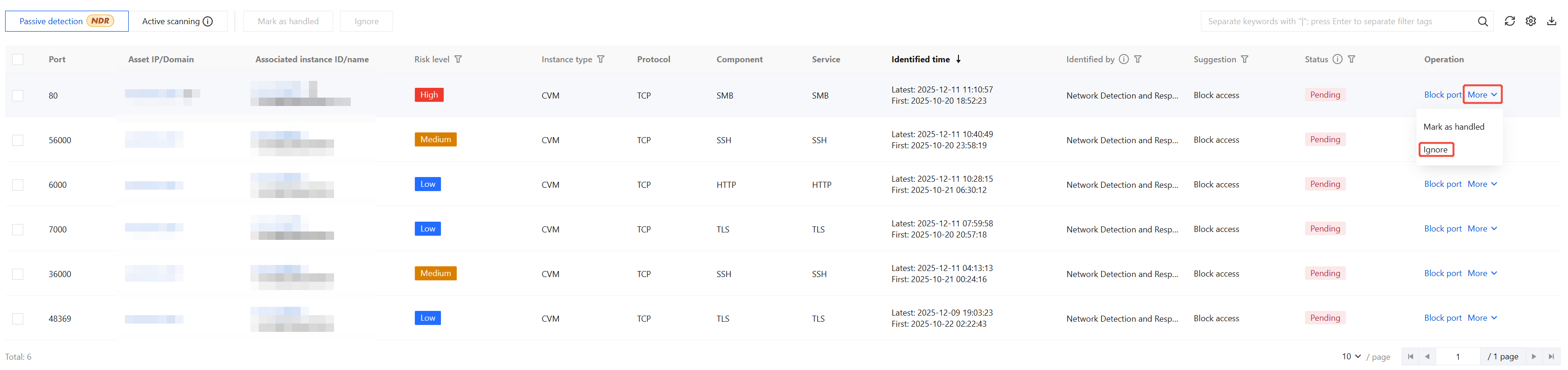The image size is (1568, 370).
Task: Block port for the 7000 row
Action: pos(1443,229)
